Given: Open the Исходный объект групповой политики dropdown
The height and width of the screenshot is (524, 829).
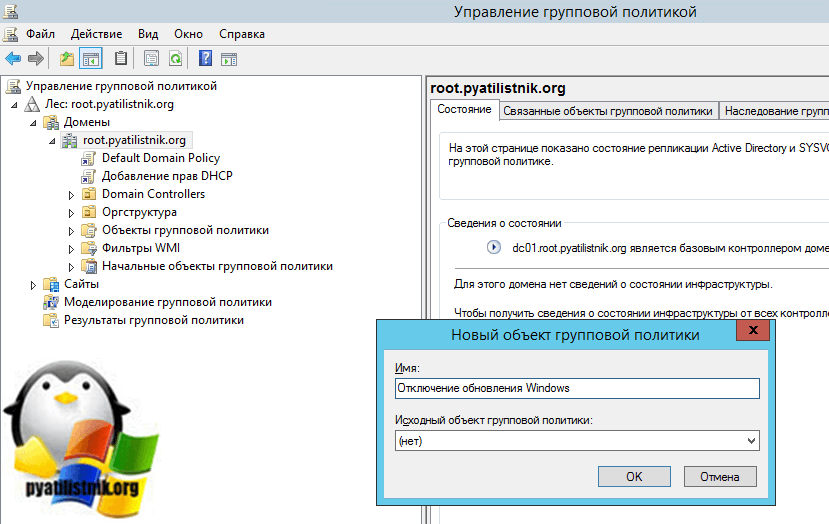Looking at the screenshot, I should click(751, 440).
